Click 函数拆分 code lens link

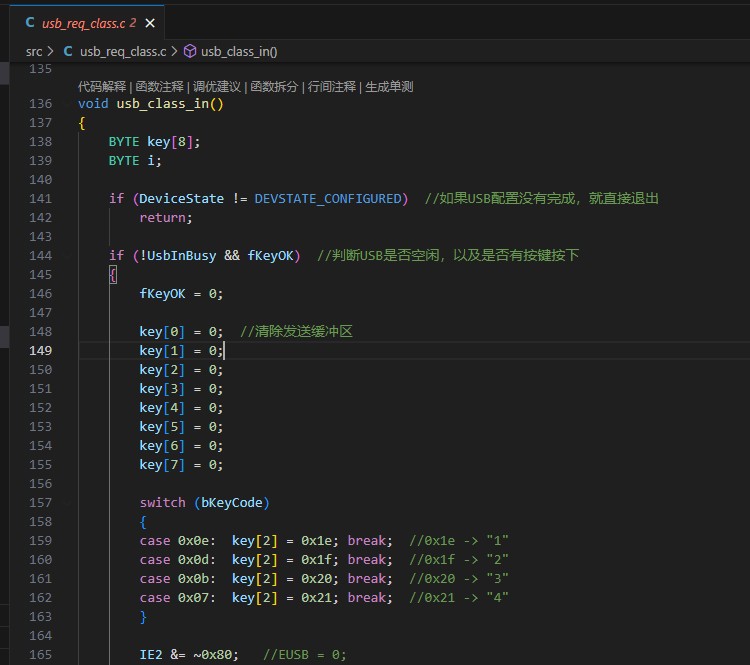coord(274,87)
